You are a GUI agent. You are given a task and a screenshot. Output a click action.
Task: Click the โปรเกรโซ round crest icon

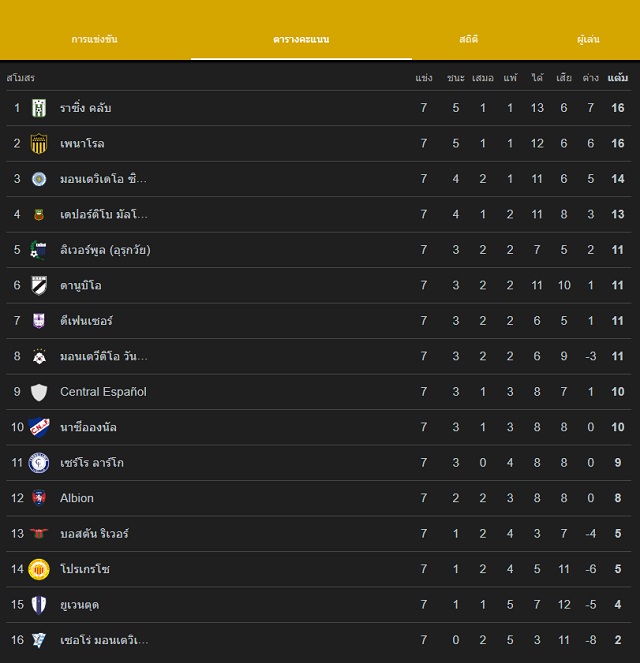(39, 569)
